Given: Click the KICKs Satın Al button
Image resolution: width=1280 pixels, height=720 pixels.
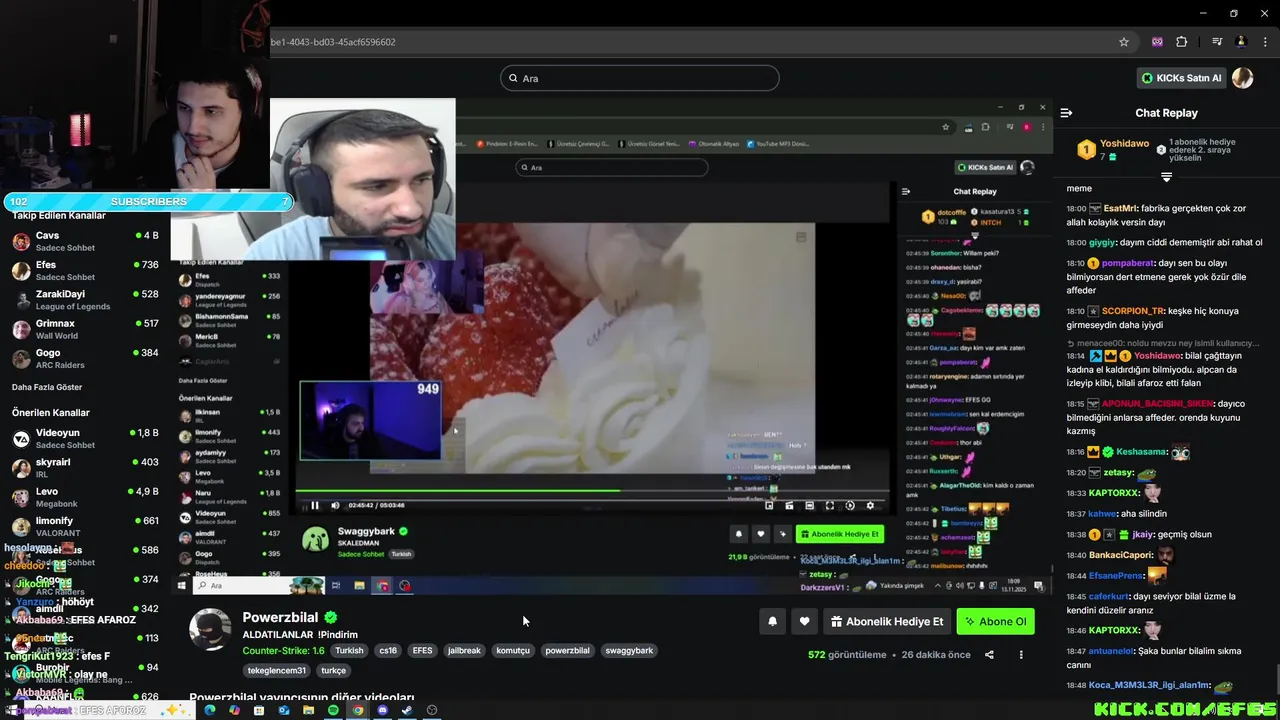Looking at the screenshot, I should point(1181,78).
